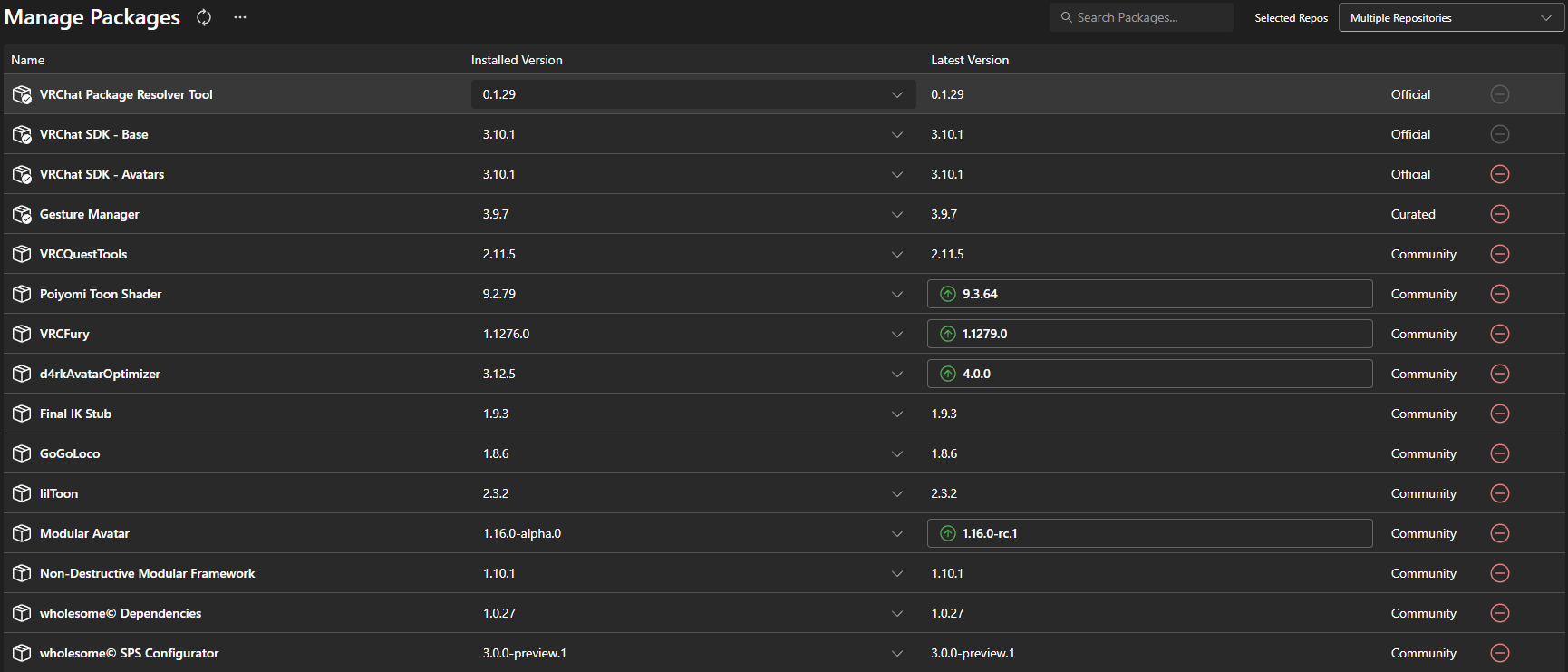The height and width of the screenshot is (672, 1568).
Task: Click the Curated label for Gesture Manager
Action: (1413, 214)
